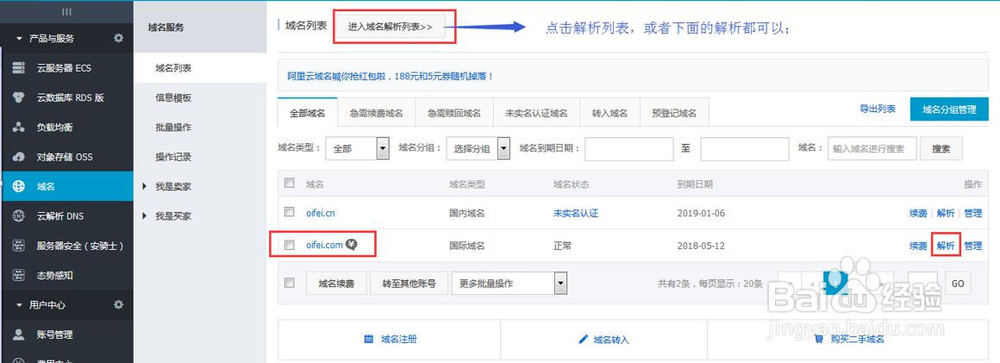Click the 搜索 button

(x=941, y=149)
